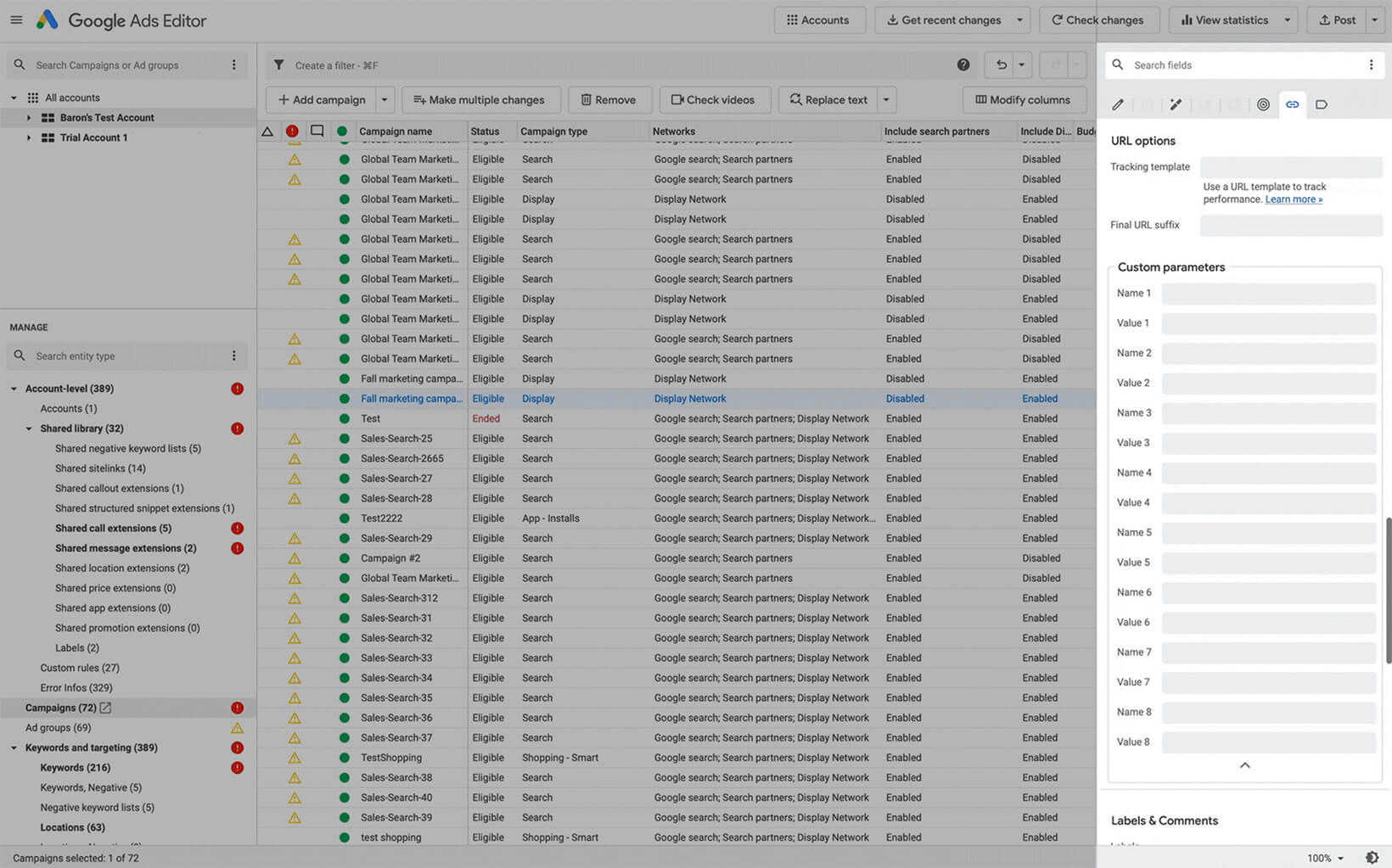Screen dimensions: 1392x868
Task: Click the Remove button
Action: 609,99
